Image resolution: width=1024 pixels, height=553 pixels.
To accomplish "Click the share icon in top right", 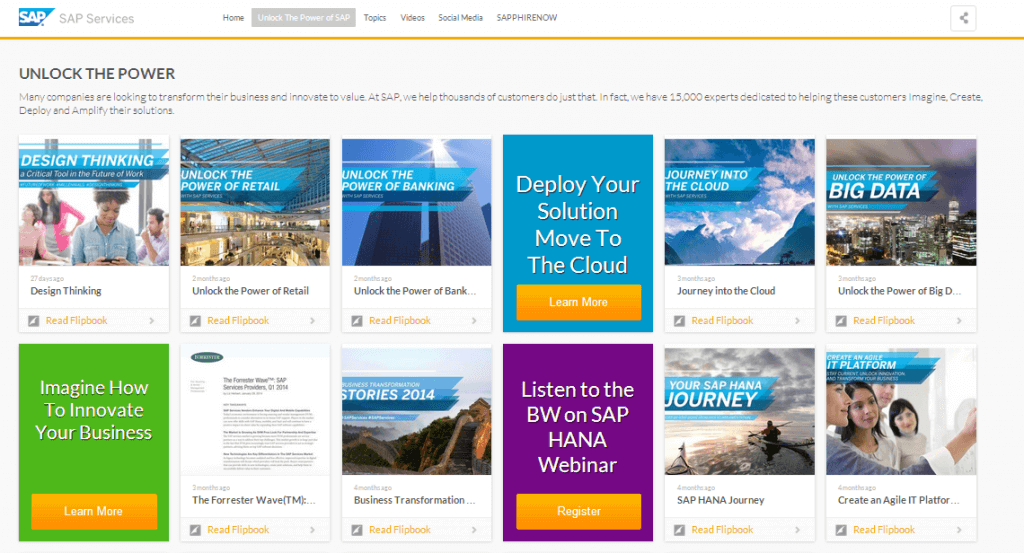I will click(963, 18).
